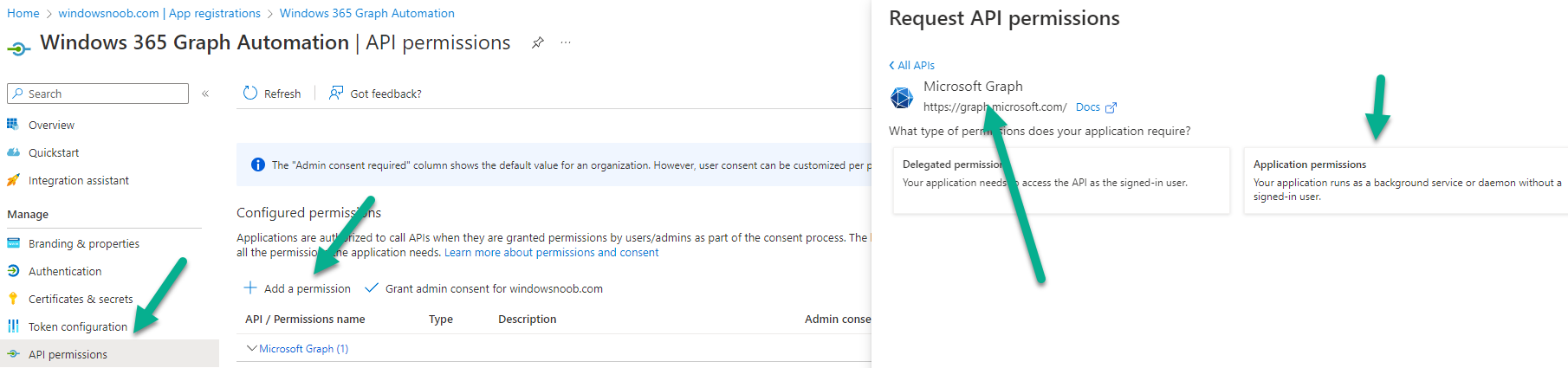This screenshot has height=368, width=1568.
Task: Open the Home breadcrumb link
Action: (23, 13)
